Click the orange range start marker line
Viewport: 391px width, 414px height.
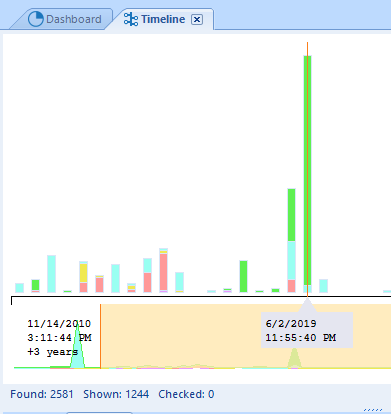tap(100, 336)
